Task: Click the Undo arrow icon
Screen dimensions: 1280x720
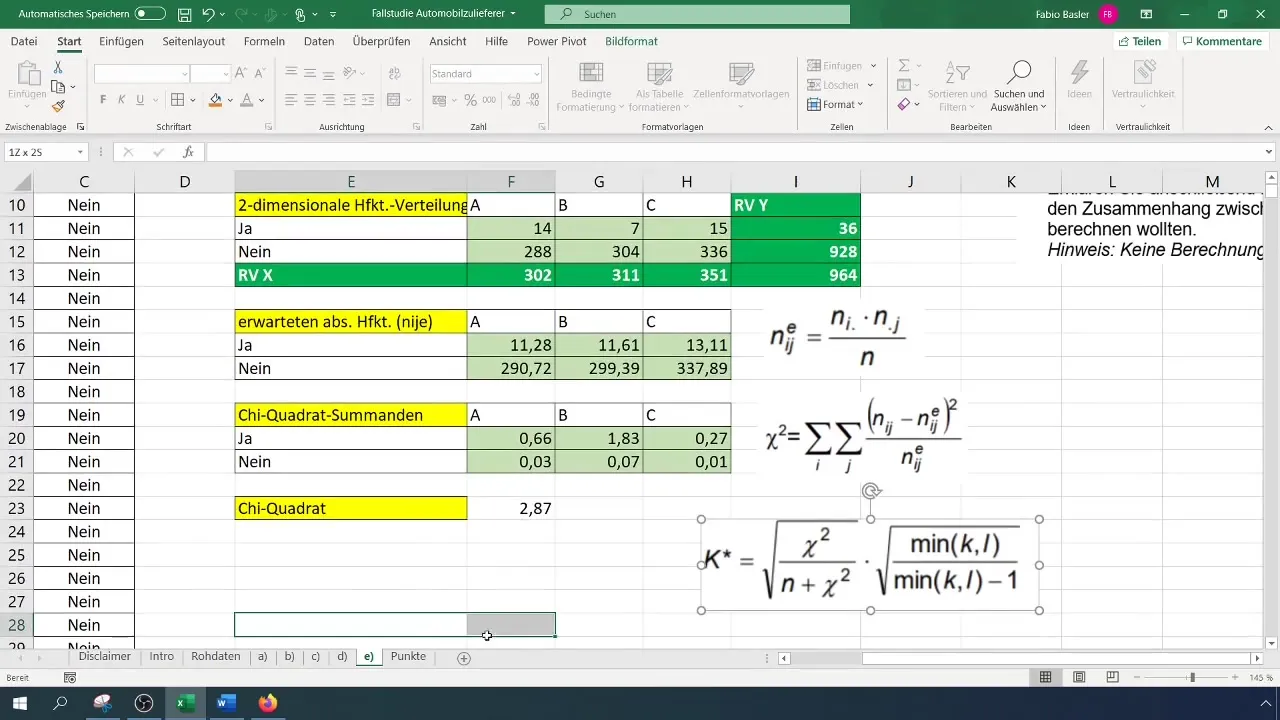Action: click(209, 15)
